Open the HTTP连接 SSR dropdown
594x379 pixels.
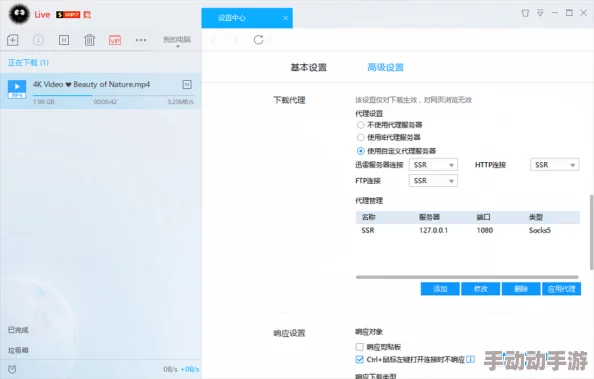(x=554, y=165)
